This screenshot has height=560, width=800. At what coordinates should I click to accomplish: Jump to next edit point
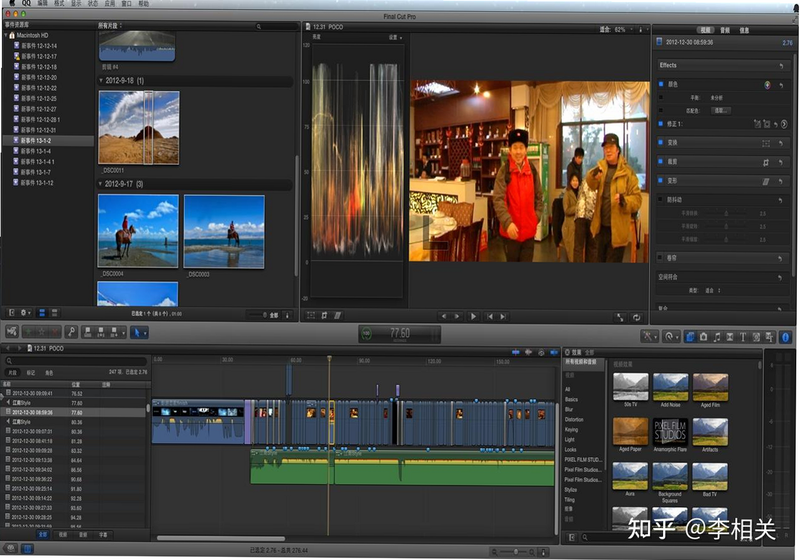503,316
